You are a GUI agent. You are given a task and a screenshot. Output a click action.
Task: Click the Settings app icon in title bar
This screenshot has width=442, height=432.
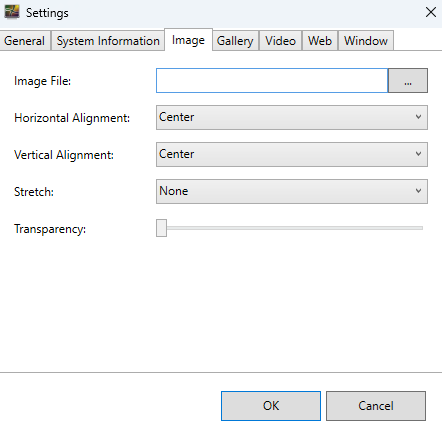point(12,12)
